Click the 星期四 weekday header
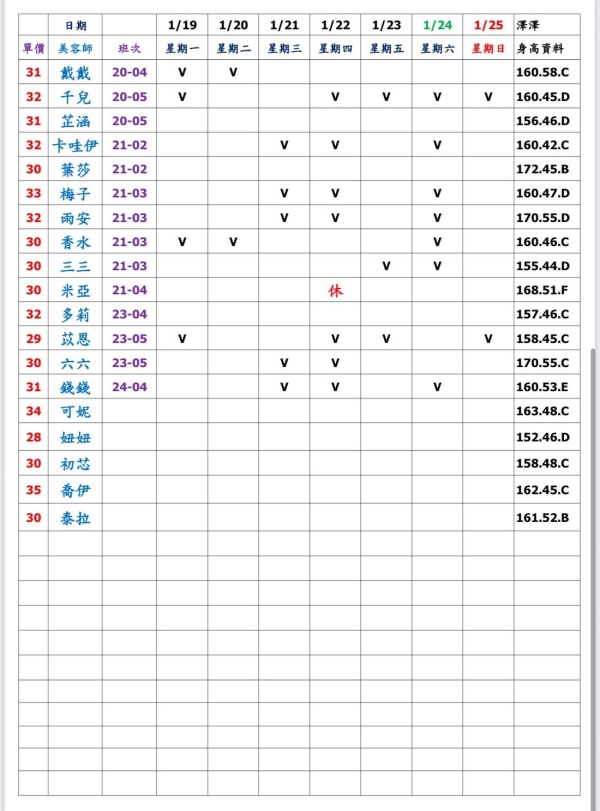 pyautogui.click(x=335, y=48)
